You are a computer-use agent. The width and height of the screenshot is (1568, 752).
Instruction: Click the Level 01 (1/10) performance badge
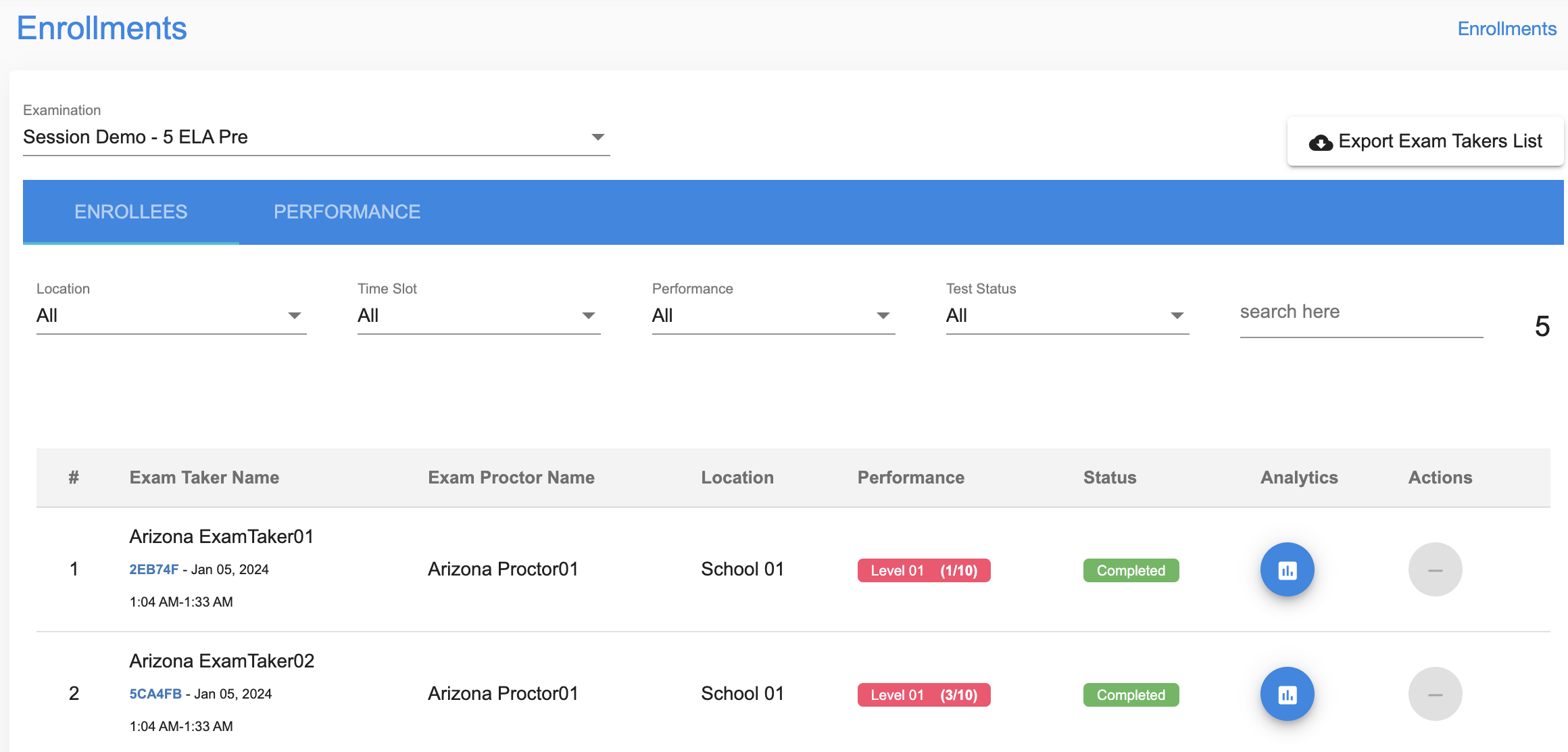[x=923, y=570]
